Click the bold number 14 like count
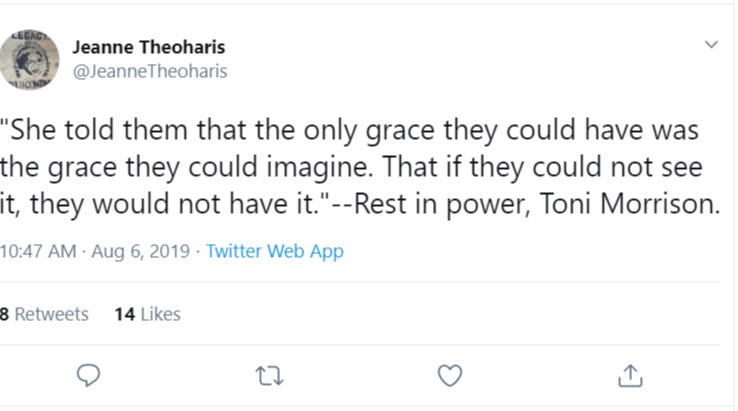The height and width of the screenshot is (411, 738). click(x=124, y=314)
